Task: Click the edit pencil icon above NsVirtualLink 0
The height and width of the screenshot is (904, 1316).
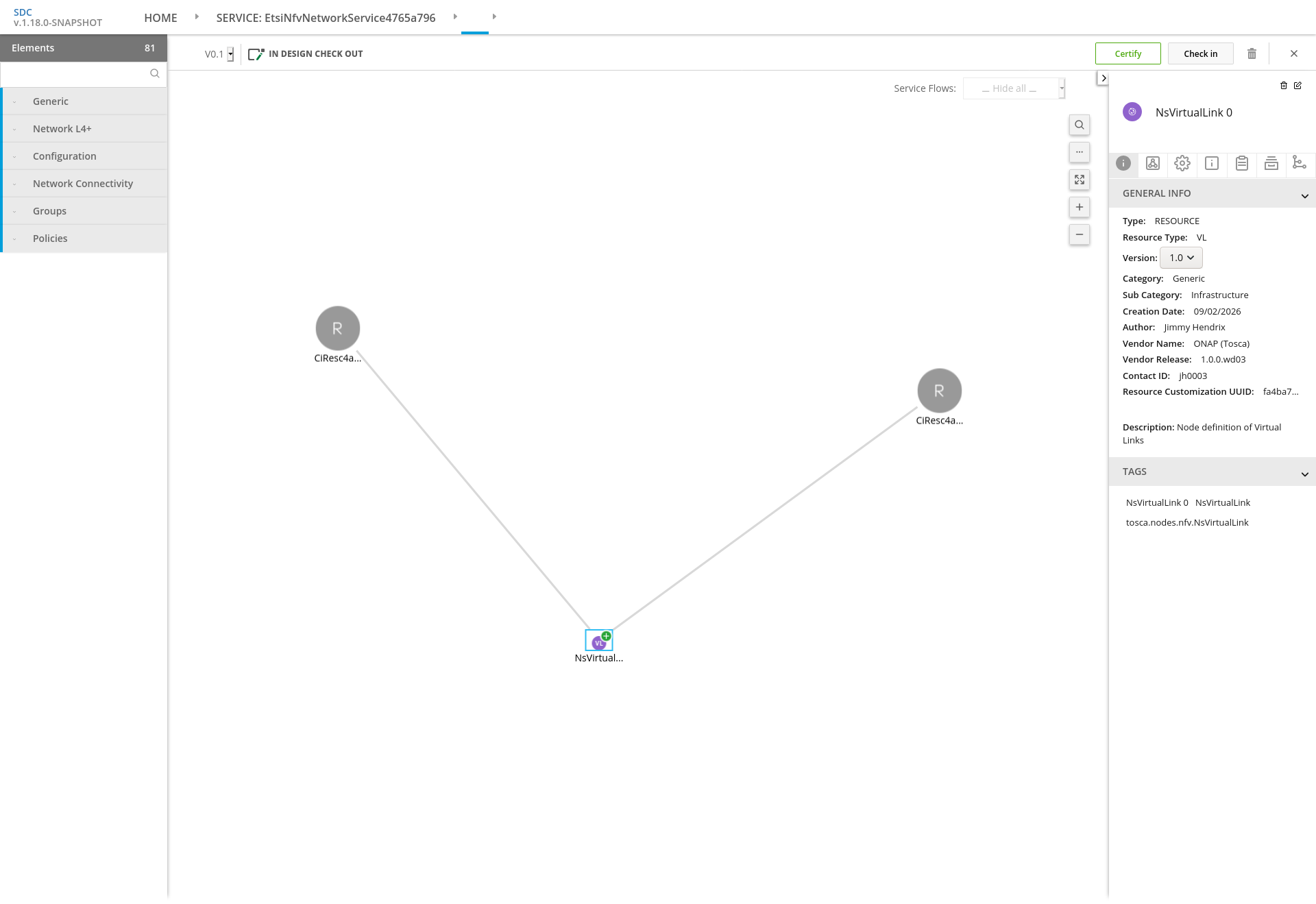Action: 1297,86
